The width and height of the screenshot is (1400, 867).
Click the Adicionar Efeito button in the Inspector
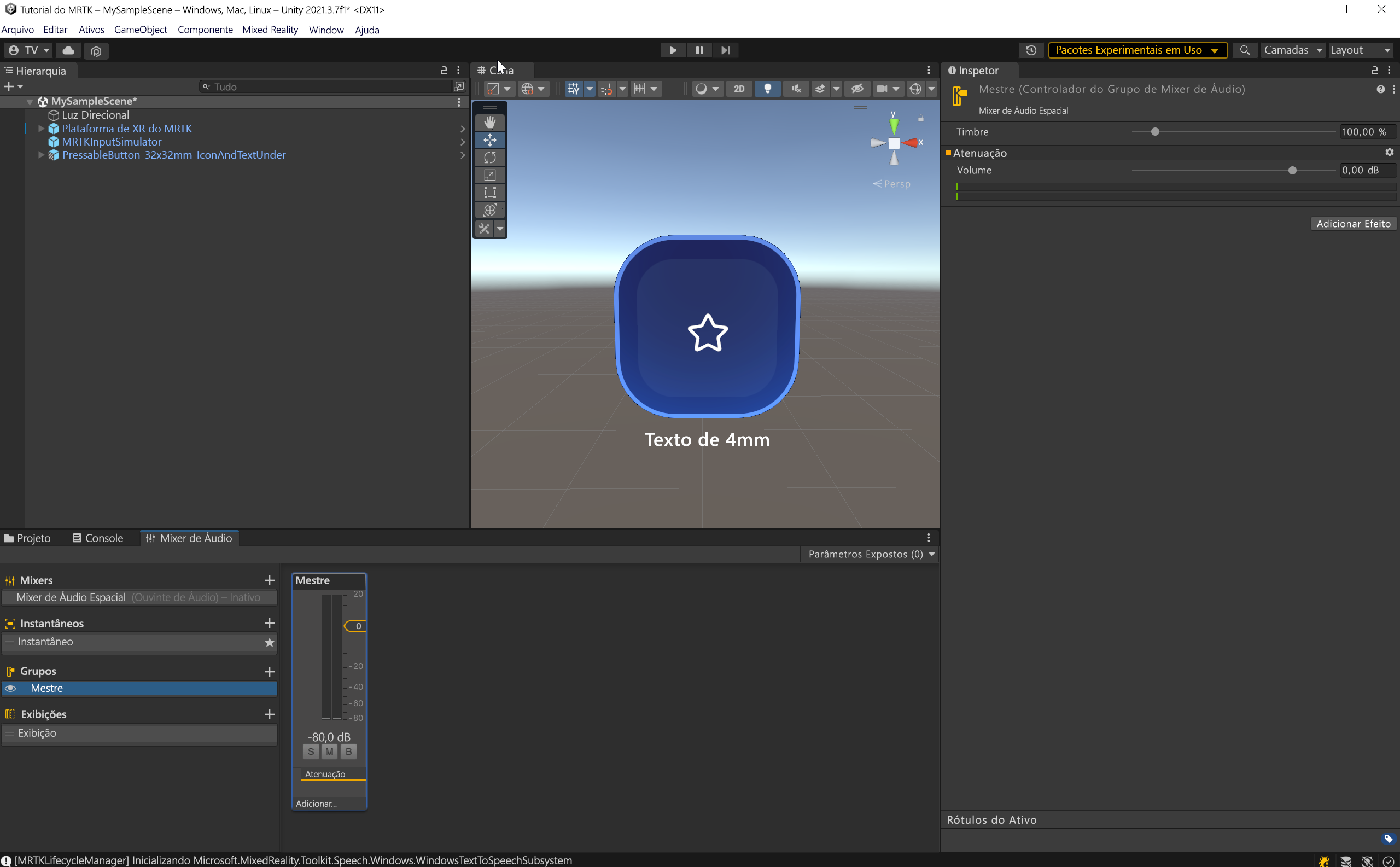tap(1353, 223)
